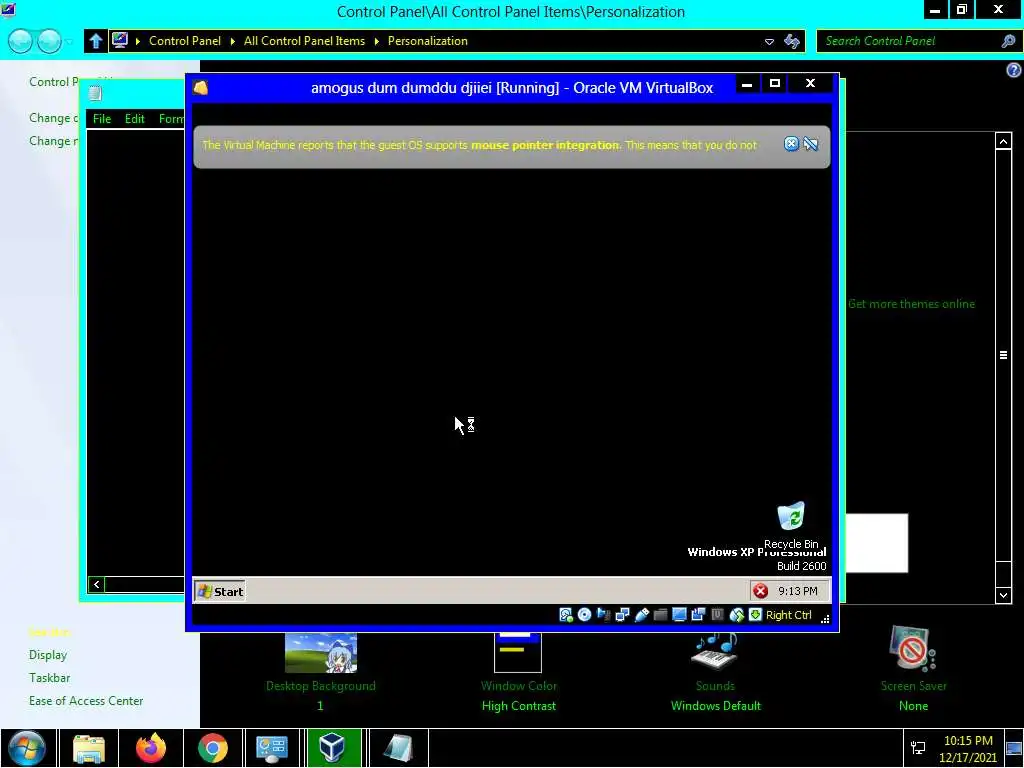Switch to Control Panel taskbar button
This screenshot has width=1024, height=768.
272,748
